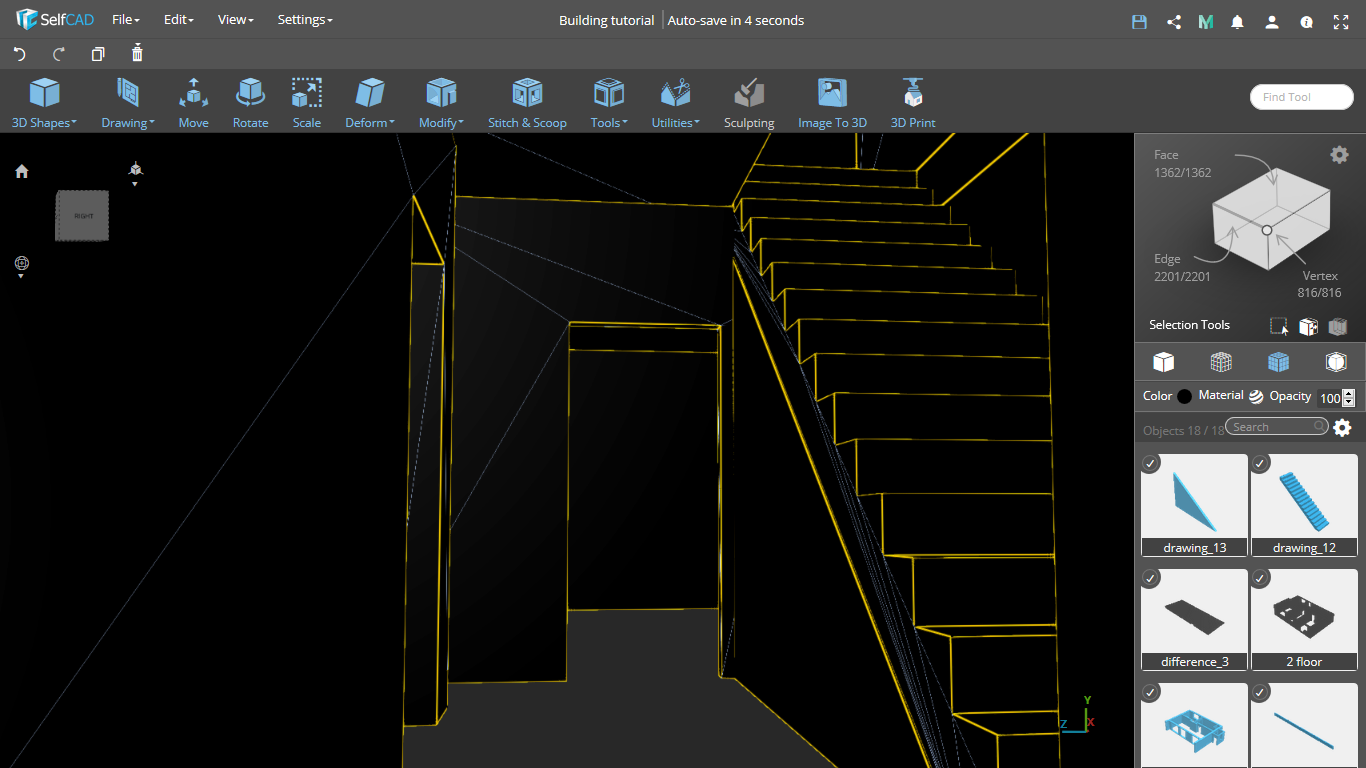This screenshot has height=768, width=1366.
Task: Uncheck drawing_13 object checkbox
Action: 1151,463
